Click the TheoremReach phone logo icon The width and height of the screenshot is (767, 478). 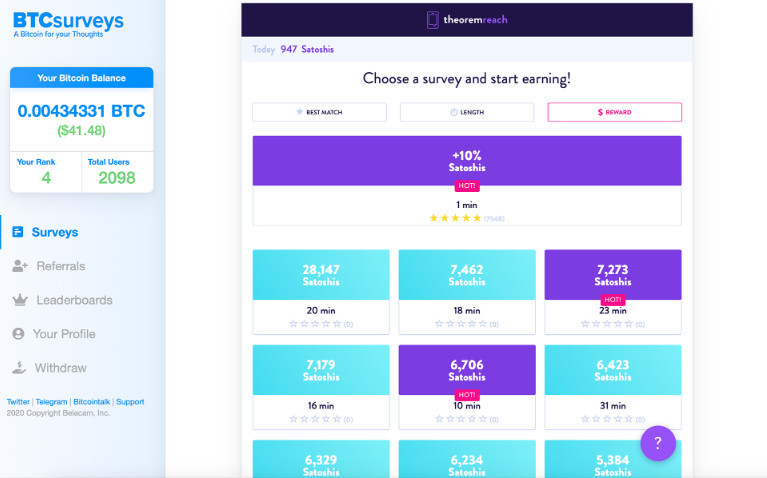coord(432,20)
